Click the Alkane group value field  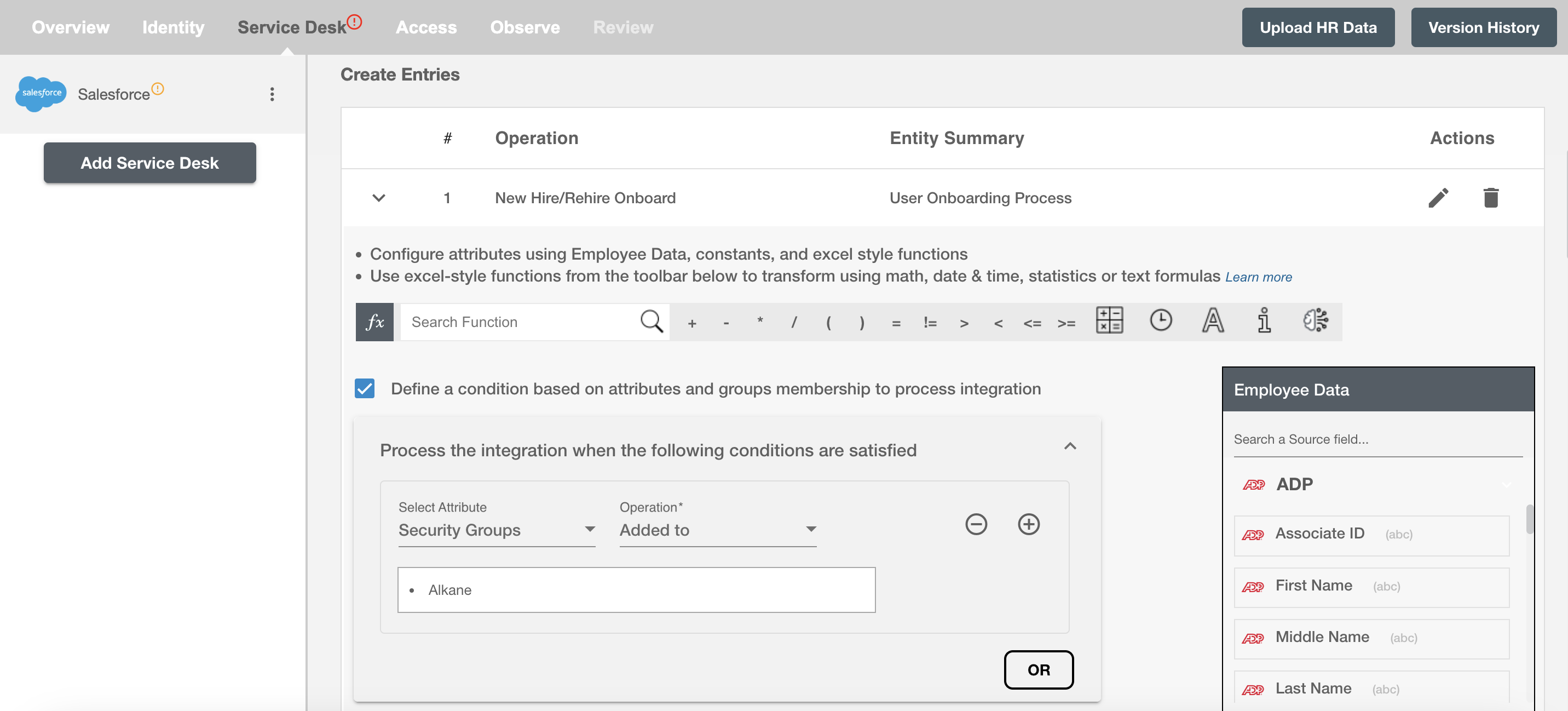(637, 590)
